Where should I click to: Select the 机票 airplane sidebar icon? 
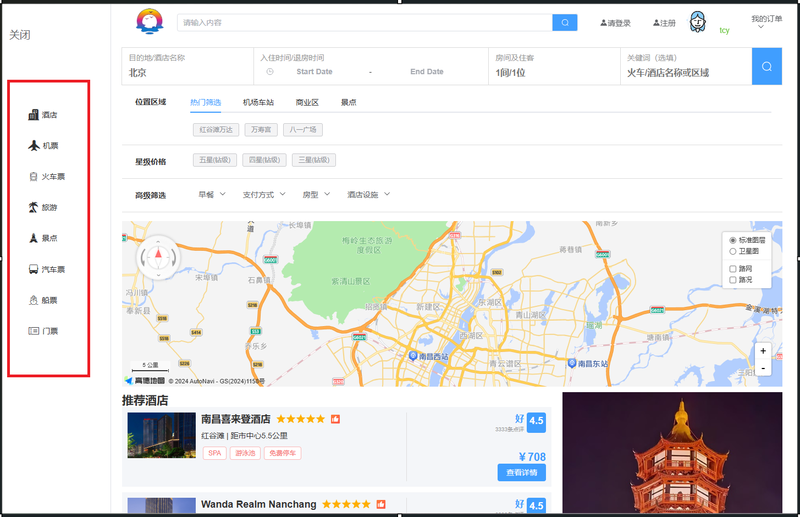coord(34,145)
